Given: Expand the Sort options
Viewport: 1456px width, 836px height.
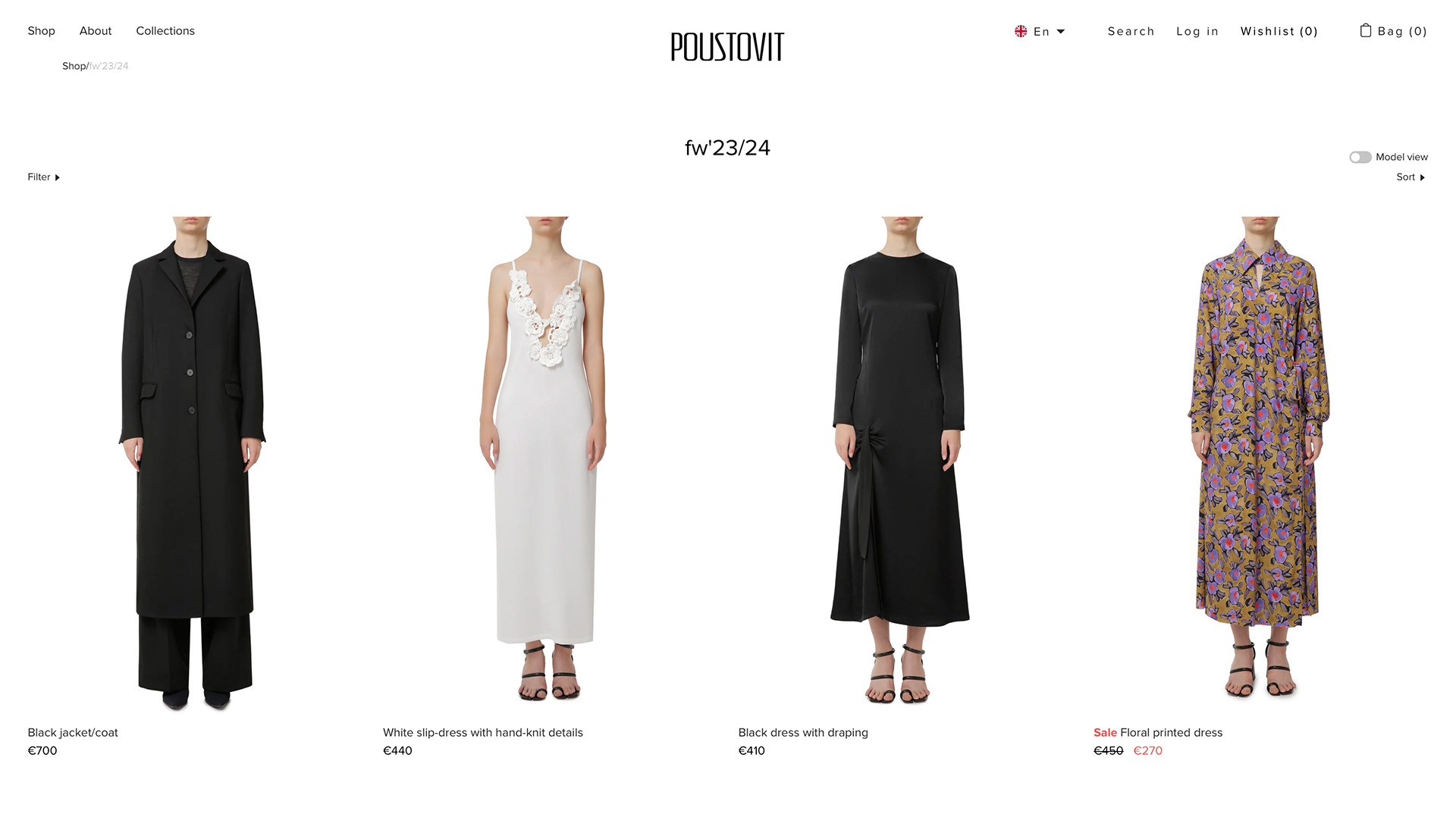Looking at the screenshot, I should [x=1410, y=177].
